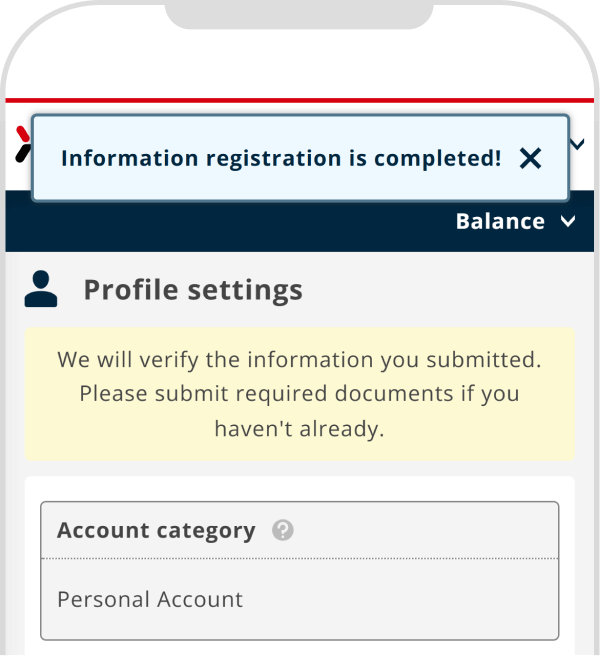Click the white header area above red line
This screenshot has height=656, width=600.
coord(299,70)
